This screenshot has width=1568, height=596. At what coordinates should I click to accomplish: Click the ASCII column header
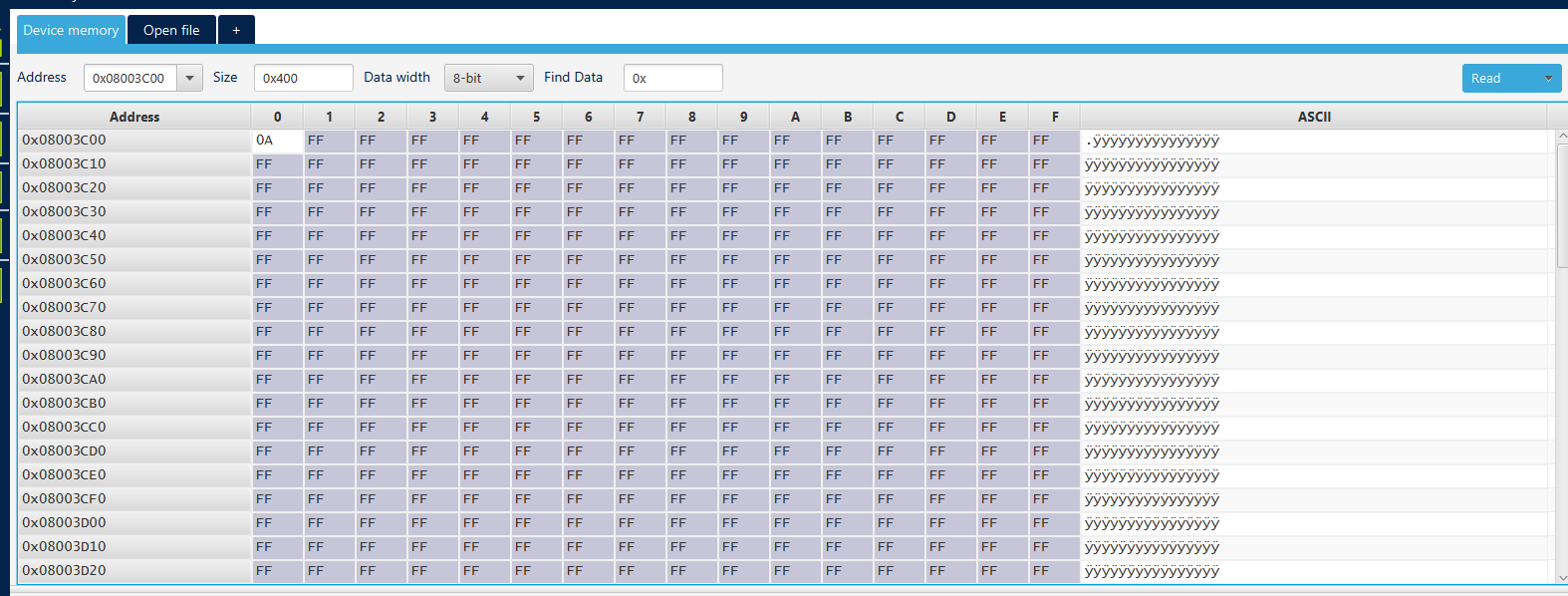[1314, 117]
